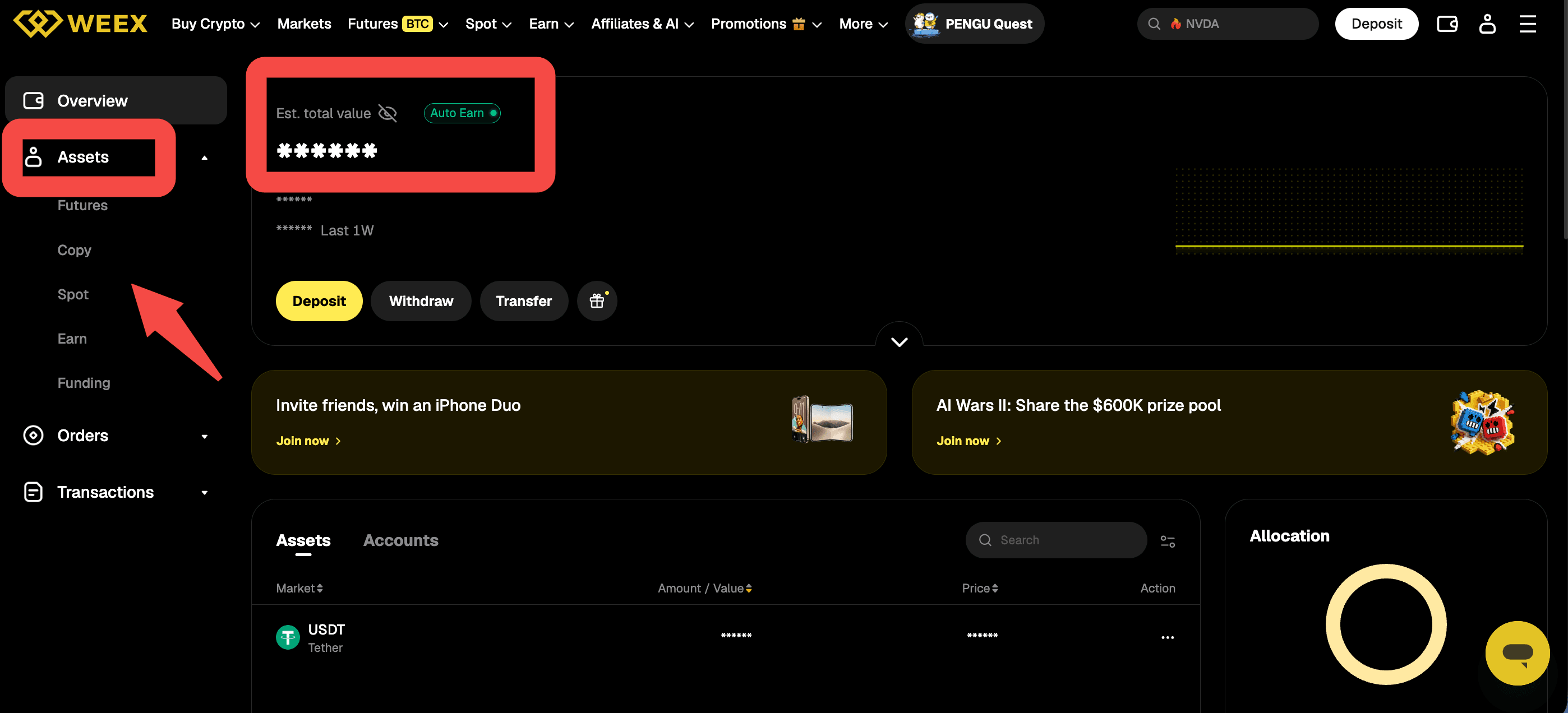
Task: Click the Orders sidebar icon
Action: point(33,435)
